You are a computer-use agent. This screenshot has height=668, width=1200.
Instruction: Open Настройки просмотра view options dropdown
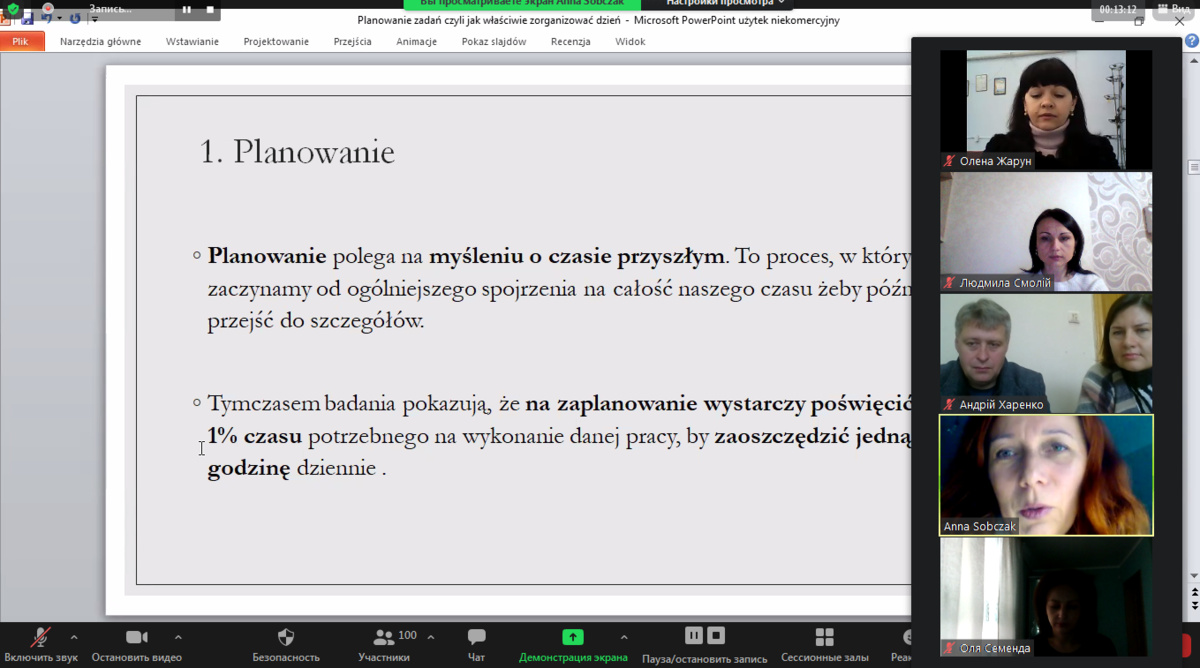click(726, 4)
